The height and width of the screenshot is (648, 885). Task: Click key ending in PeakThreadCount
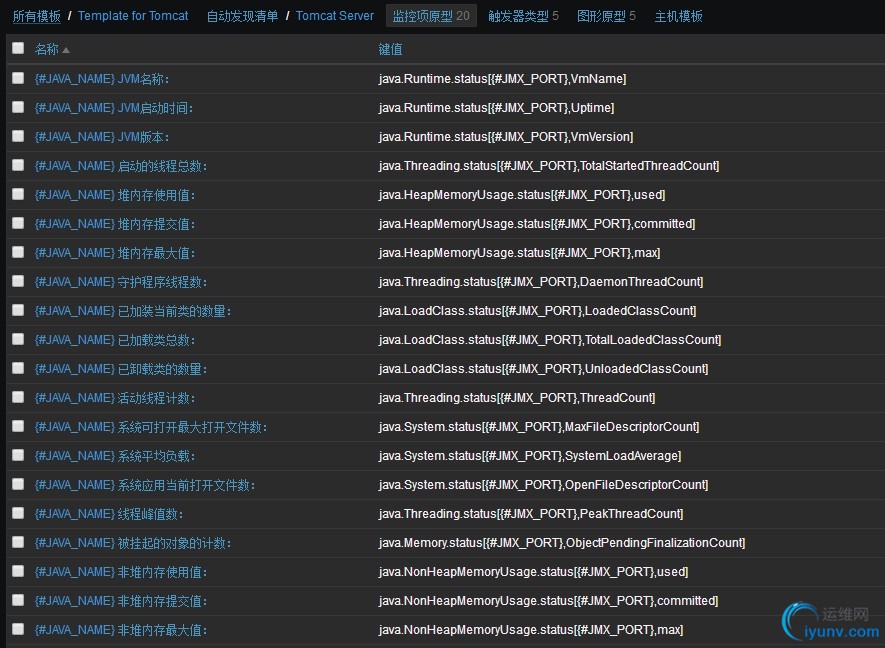531,514
